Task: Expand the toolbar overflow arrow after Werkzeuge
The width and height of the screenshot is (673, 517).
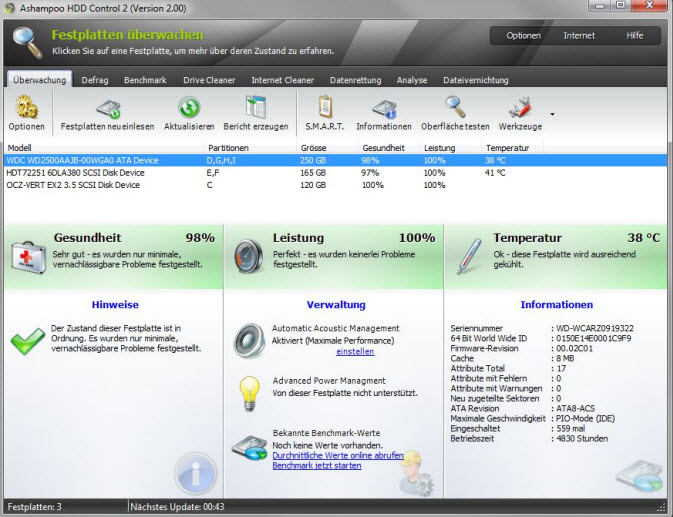Action: tap(552, 114)
